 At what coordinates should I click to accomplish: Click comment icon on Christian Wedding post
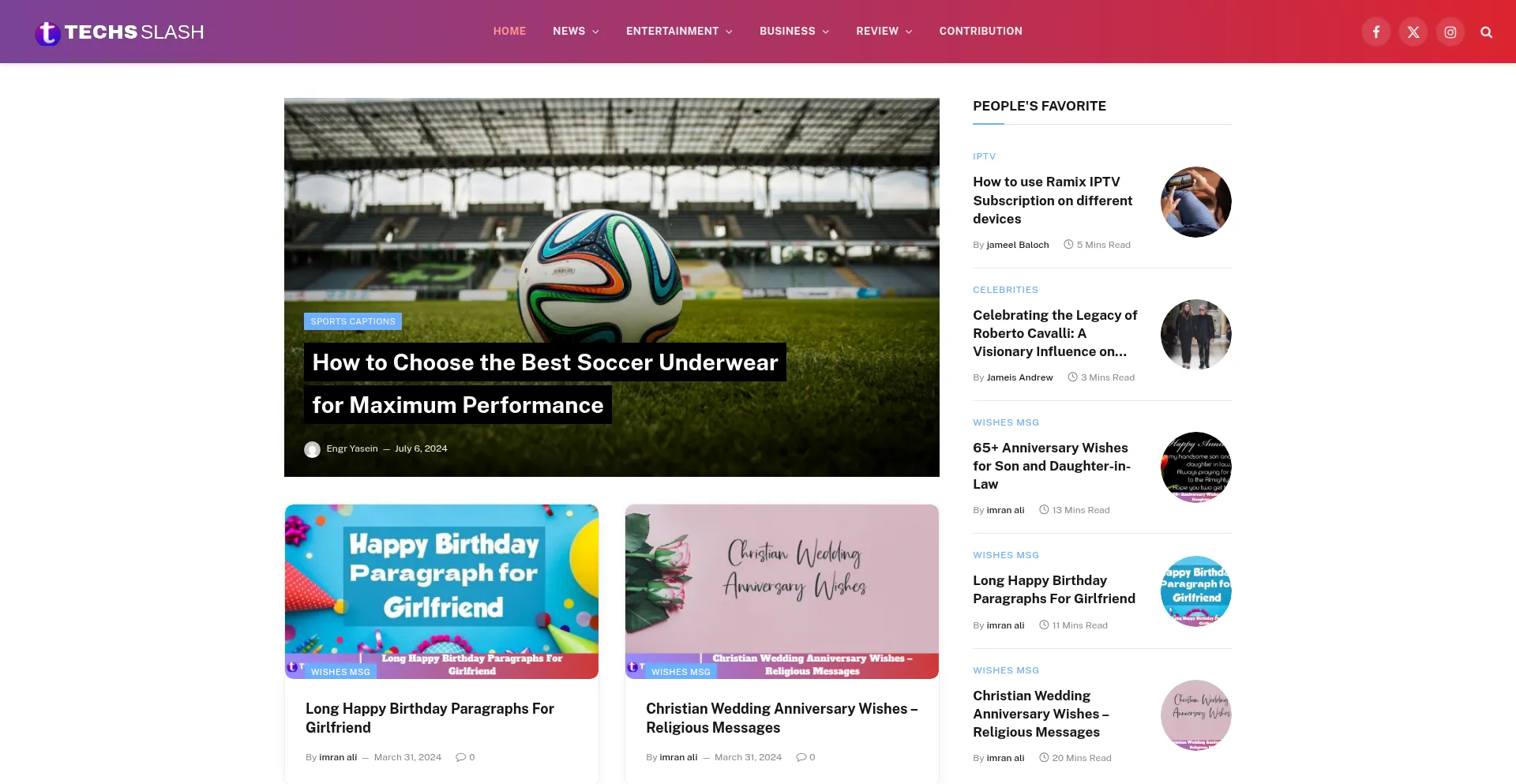coord(801,757)
